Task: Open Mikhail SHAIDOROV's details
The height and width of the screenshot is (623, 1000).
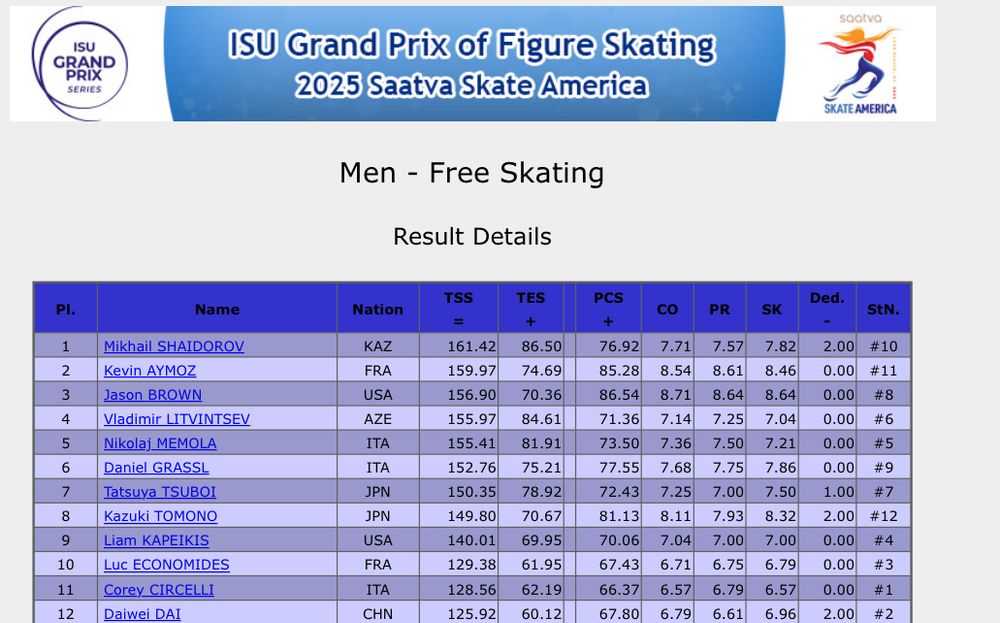Action: point(174,346)
